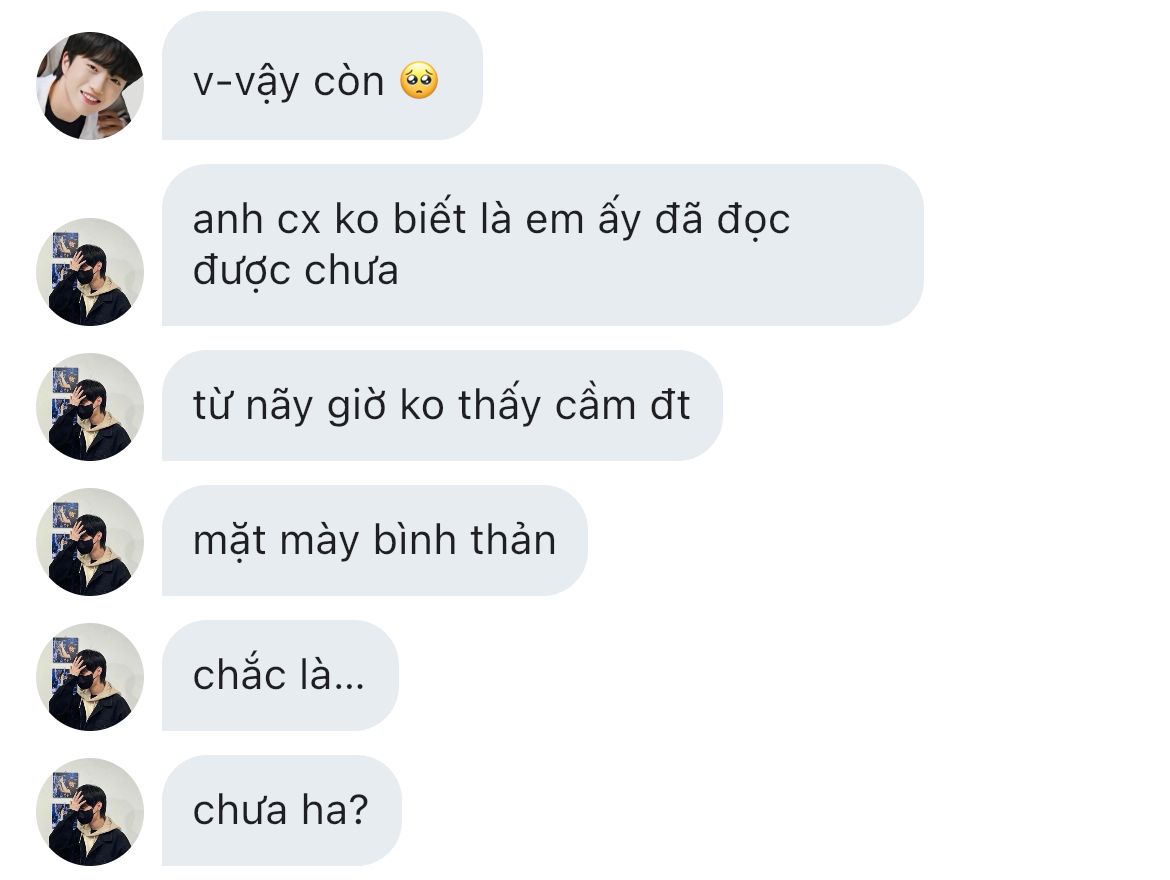Select the 'chắc là...' message bubble
The height and width of the screenshot is (880, 1170).
coord(280,675)
